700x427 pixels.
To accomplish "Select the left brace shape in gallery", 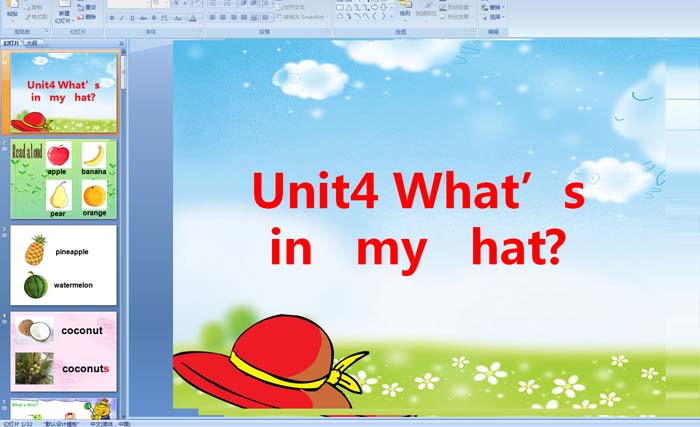I will coord(374,16).
